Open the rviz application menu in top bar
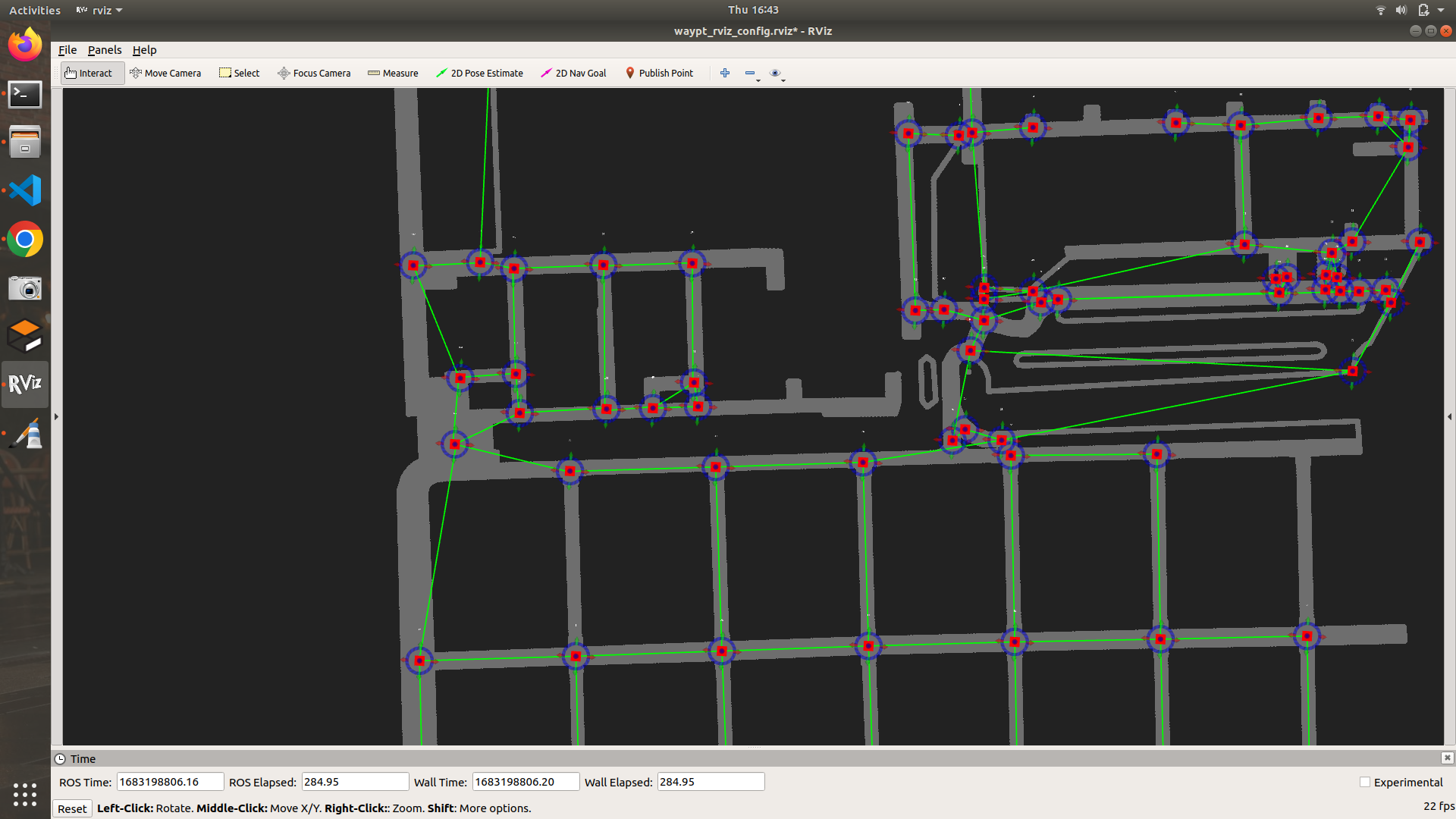The width and height of the screenshot is (1456, 819). (99, 10)
